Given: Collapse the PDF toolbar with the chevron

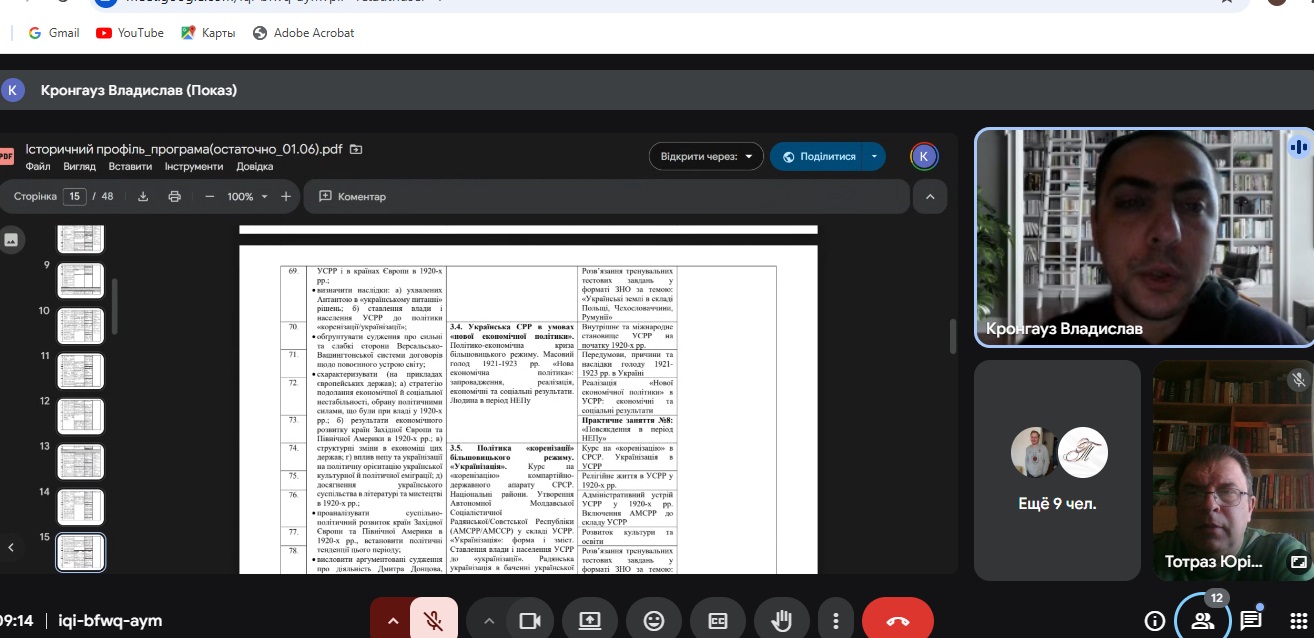Looking at the screenshot, I should point(930,197).
